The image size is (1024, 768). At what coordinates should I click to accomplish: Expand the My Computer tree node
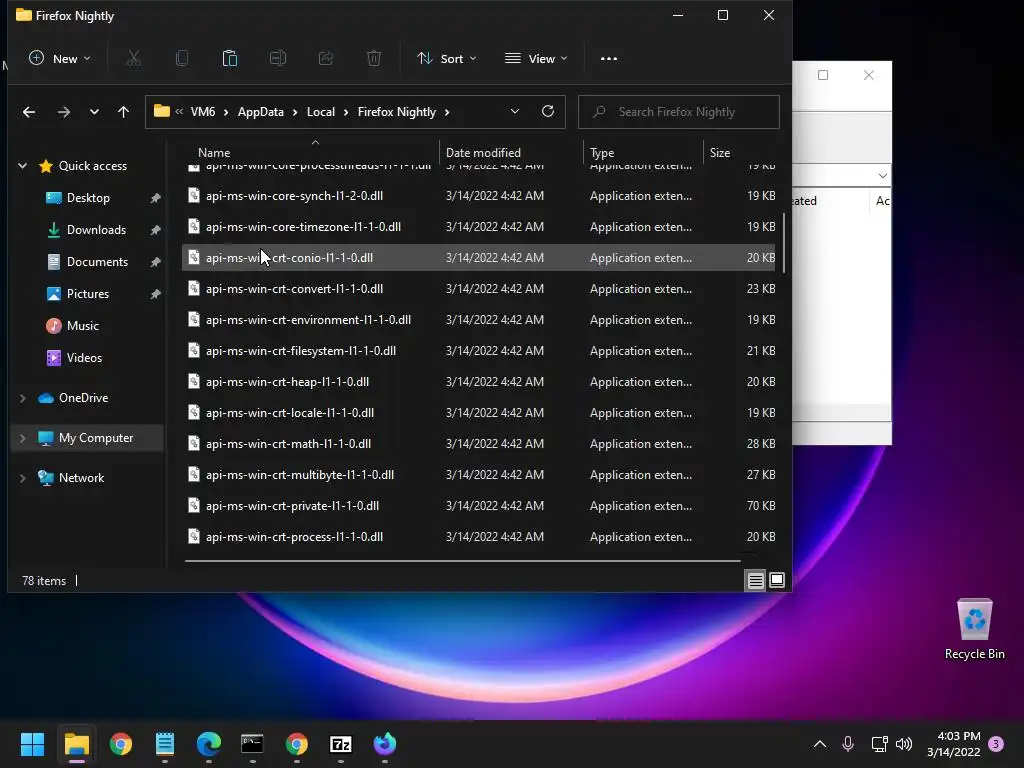pyautogui.click(x=22, y=438)
